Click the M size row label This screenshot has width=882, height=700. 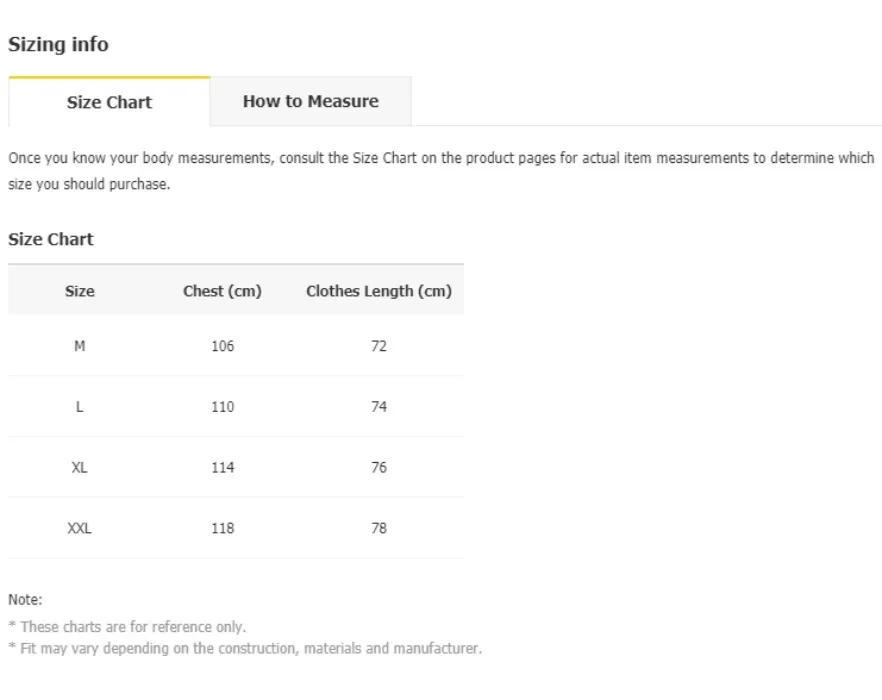pyautogui.click(x=80, y=346)
